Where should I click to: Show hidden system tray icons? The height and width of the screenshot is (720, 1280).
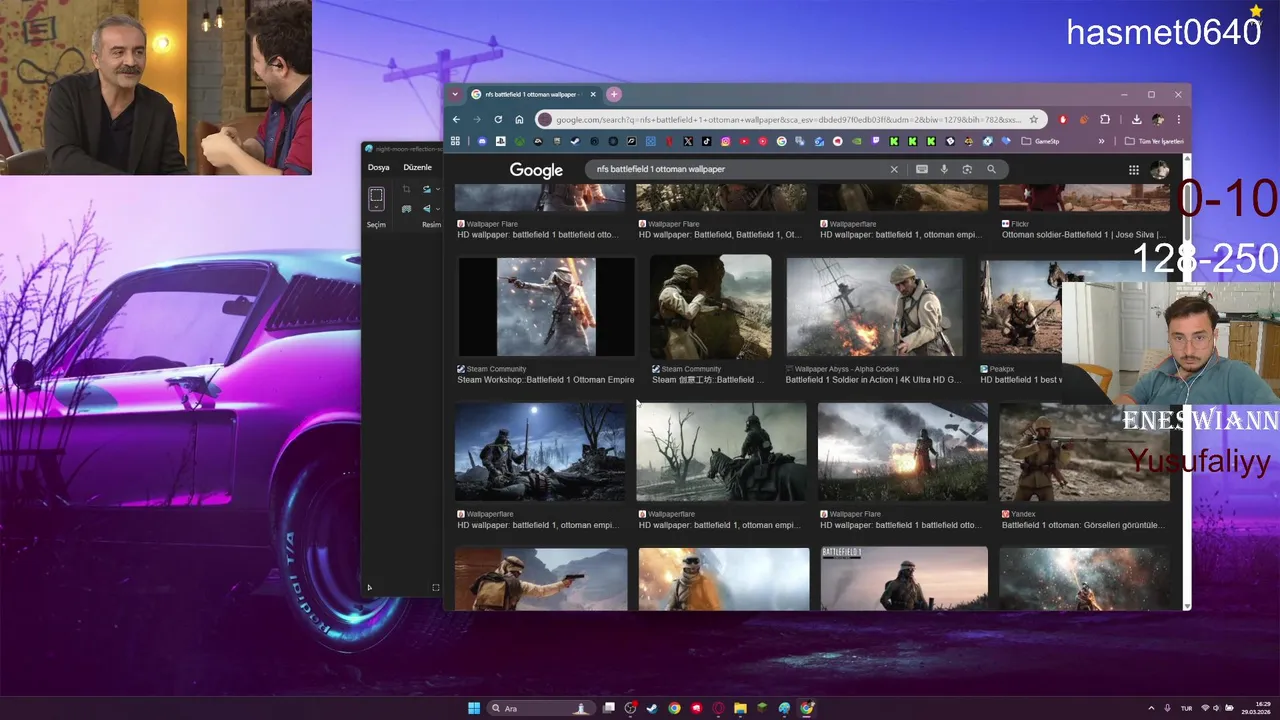(x=1151, y=708)
